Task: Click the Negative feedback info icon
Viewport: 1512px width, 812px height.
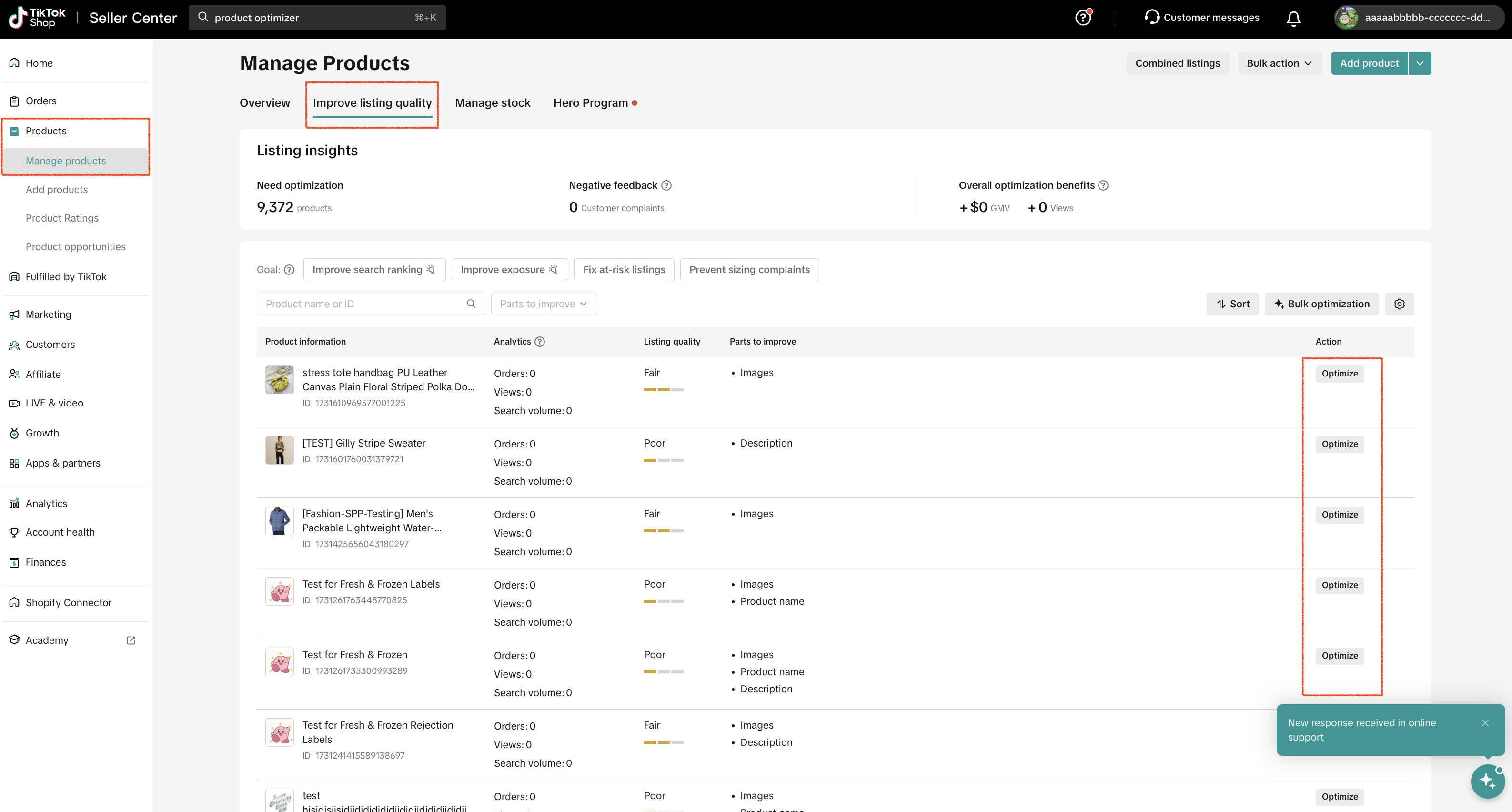Action: tap(666, 185)
